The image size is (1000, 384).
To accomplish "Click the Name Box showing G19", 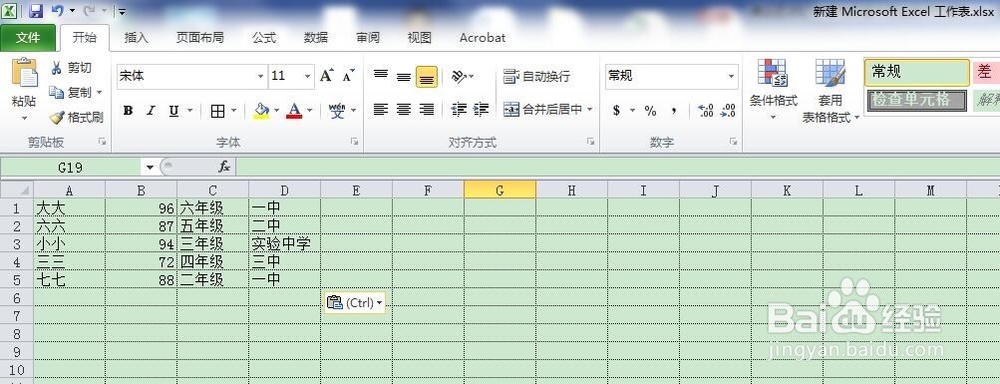I will coord(71,167).
